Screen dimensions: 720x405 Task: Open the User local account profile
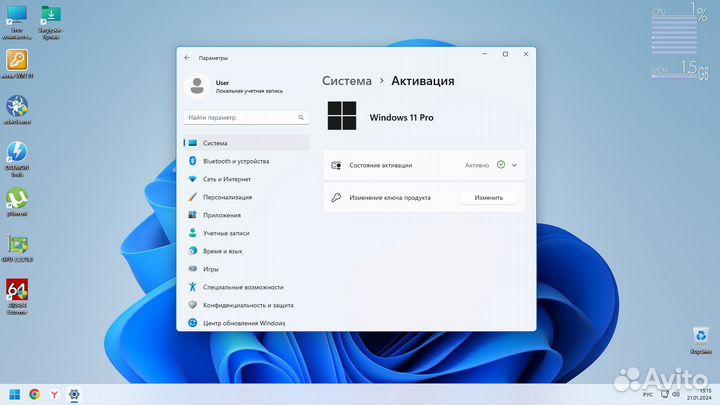tap(234, 86)
